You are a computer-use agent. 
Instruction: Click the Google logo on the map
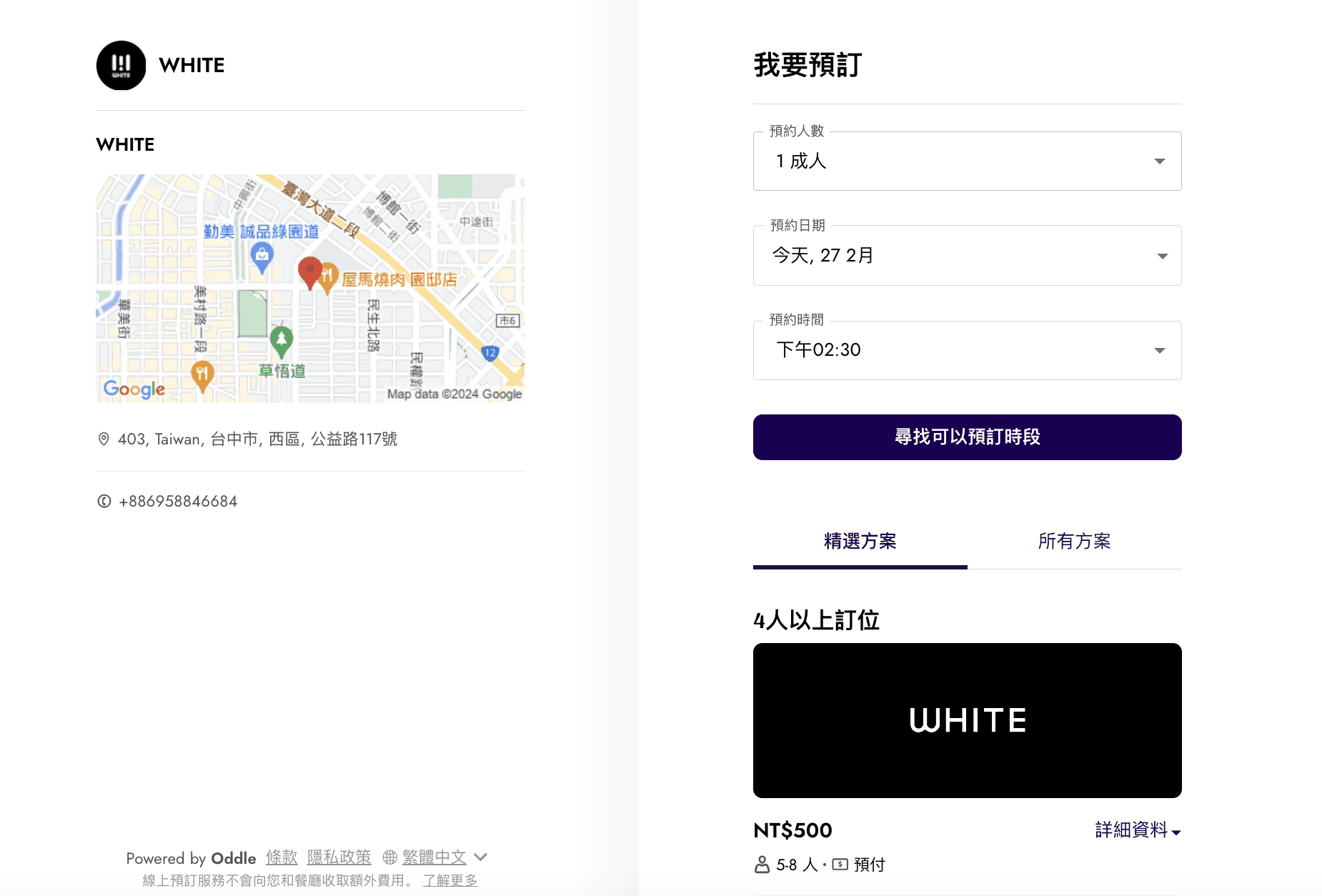click(134, 389)
